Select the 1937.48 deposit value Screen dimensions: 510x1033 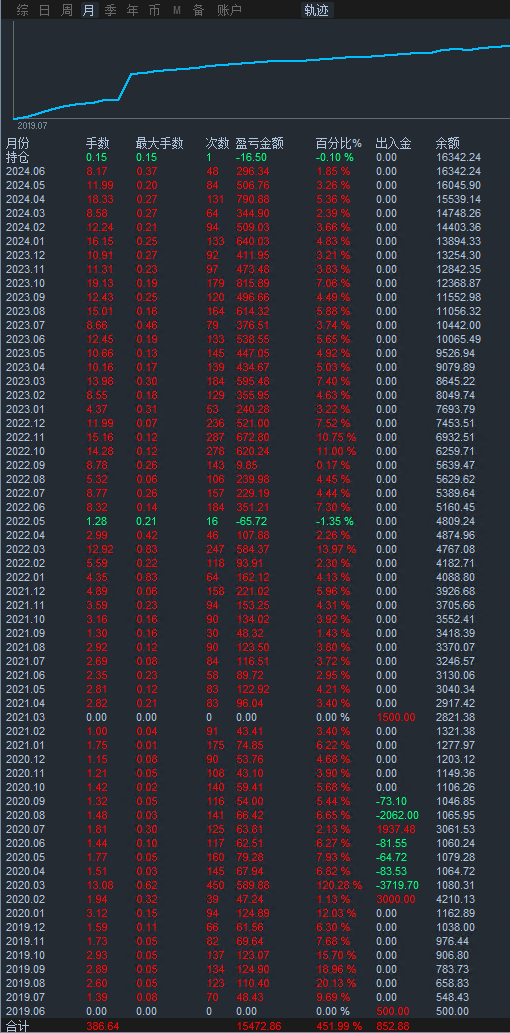pyautogui.click(x=395, y=828)
